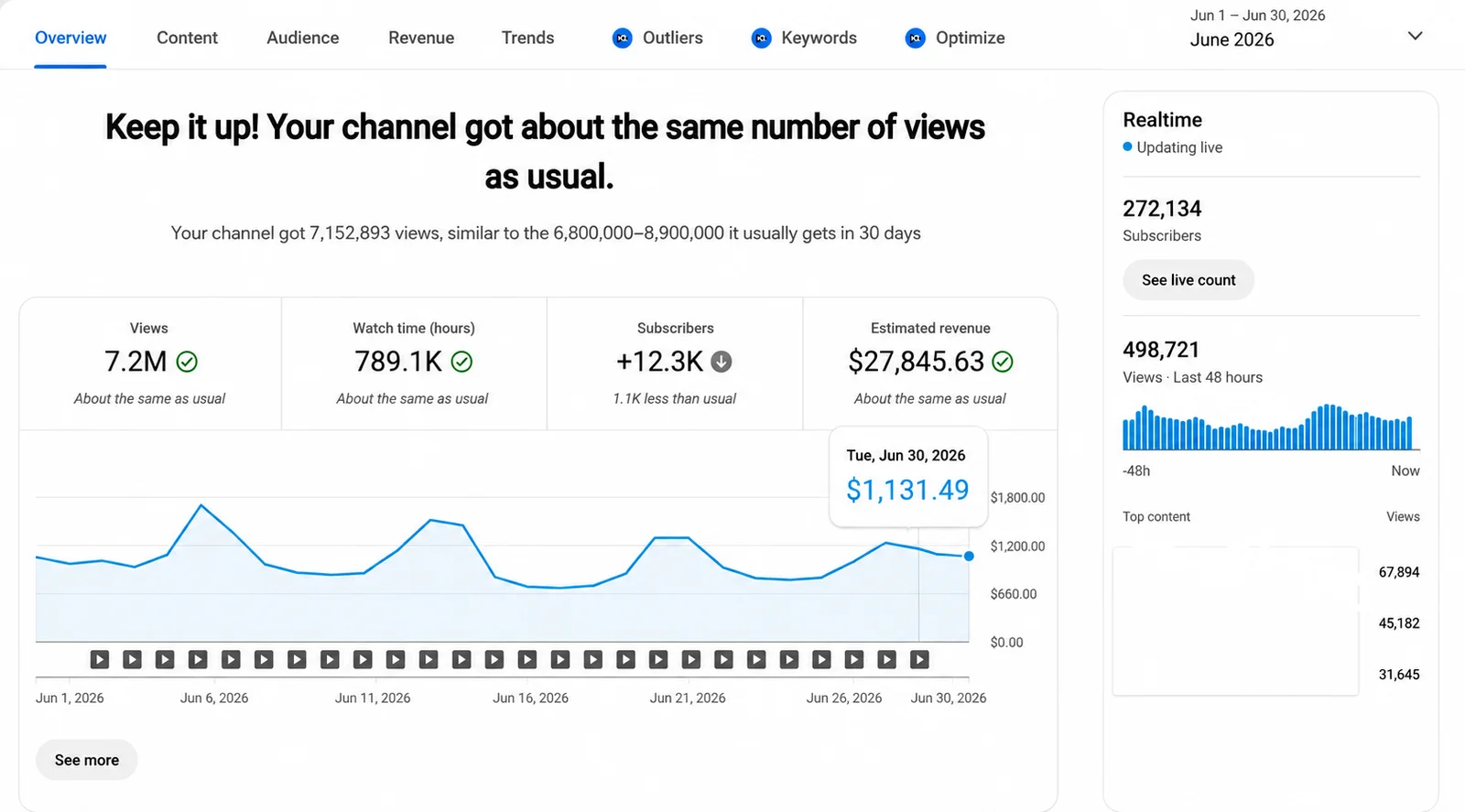Select the Watch time (hours) metric card
Screen dimensions: 1465x812
414,364
